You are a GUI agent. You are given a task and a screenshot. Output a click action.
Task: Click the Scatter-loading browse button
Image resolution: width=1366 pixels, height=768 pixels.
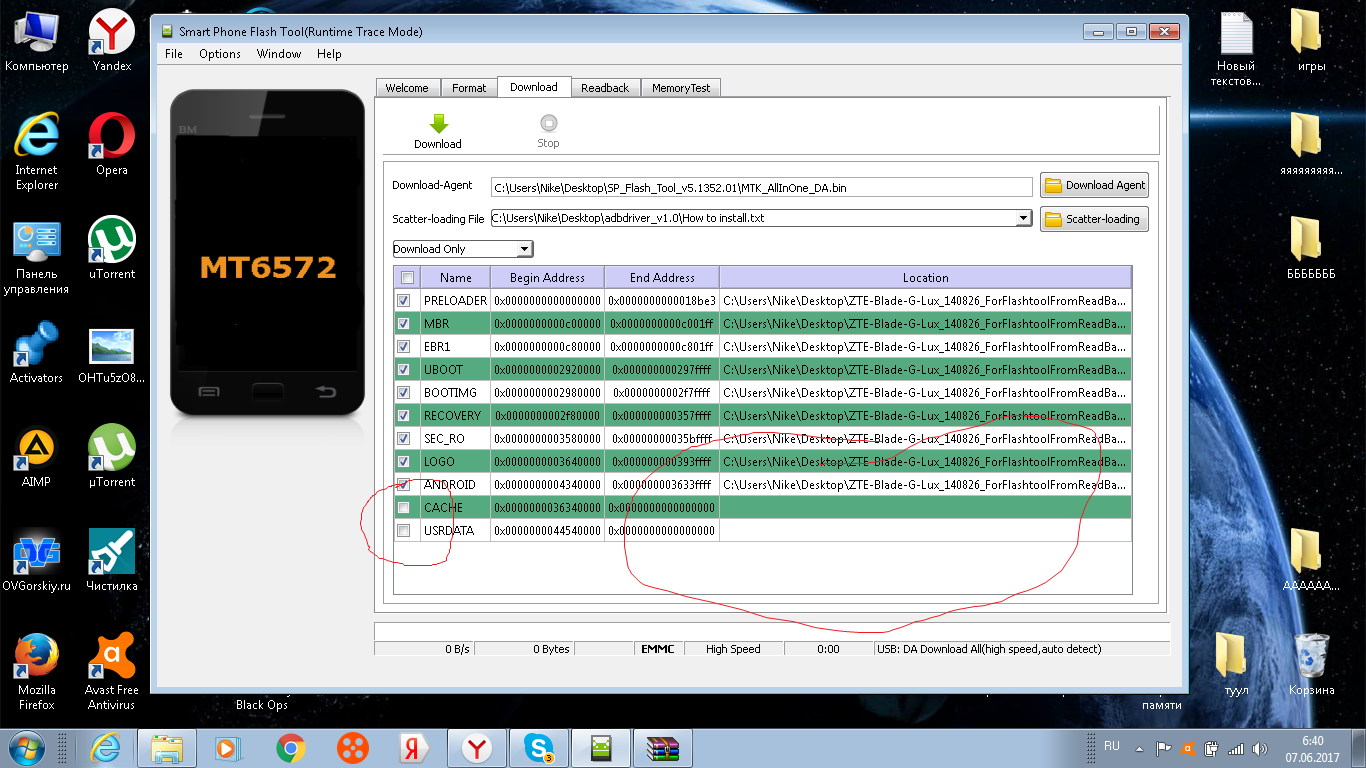(x=1094, y=219)
